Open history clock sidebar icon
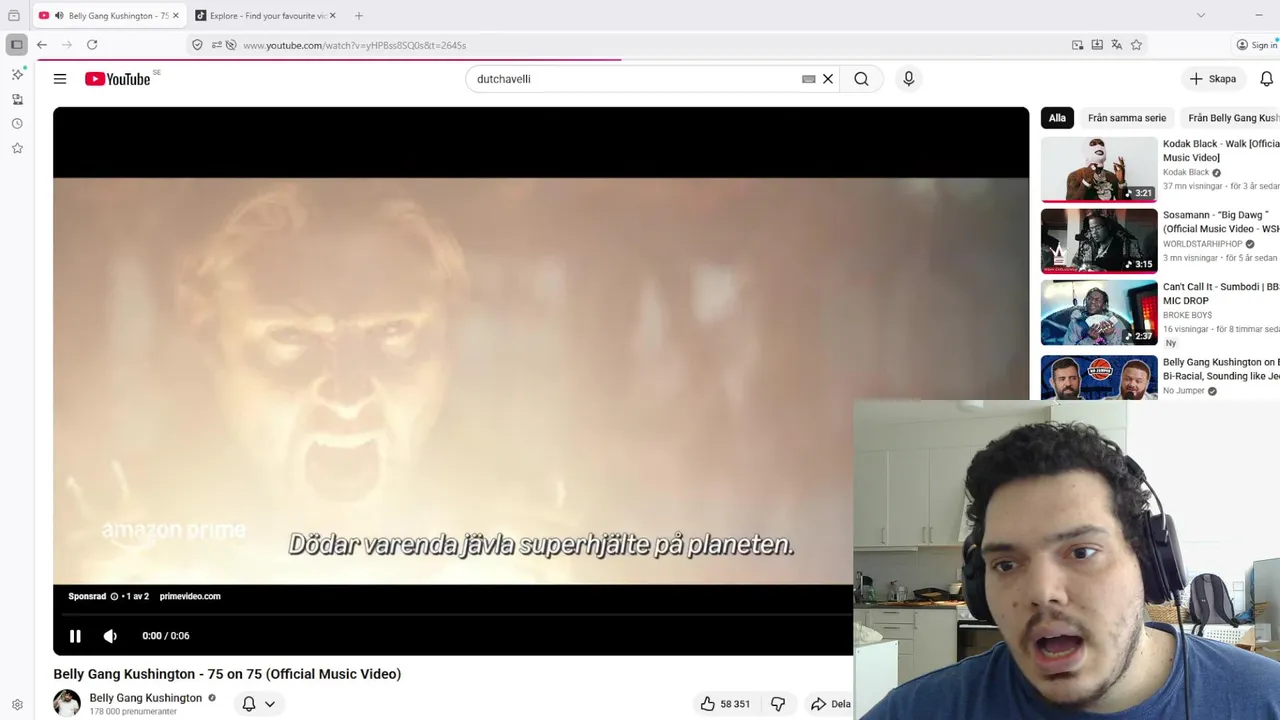The width and height of the screenshot is (1280, 720). coord(17,124)
